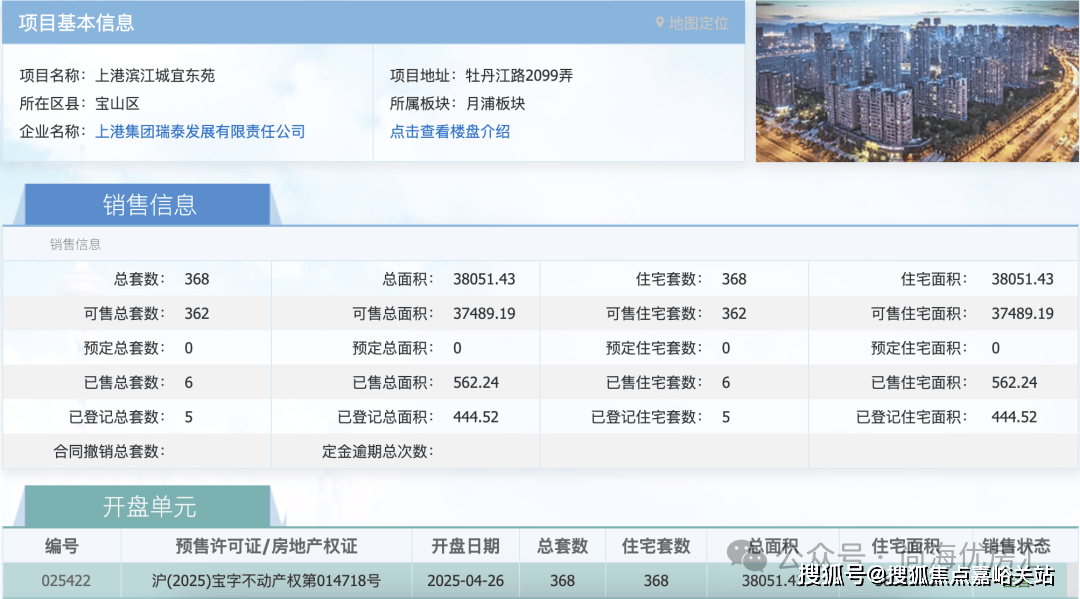Select the 销售信息 section tab

tap(149, 205)
